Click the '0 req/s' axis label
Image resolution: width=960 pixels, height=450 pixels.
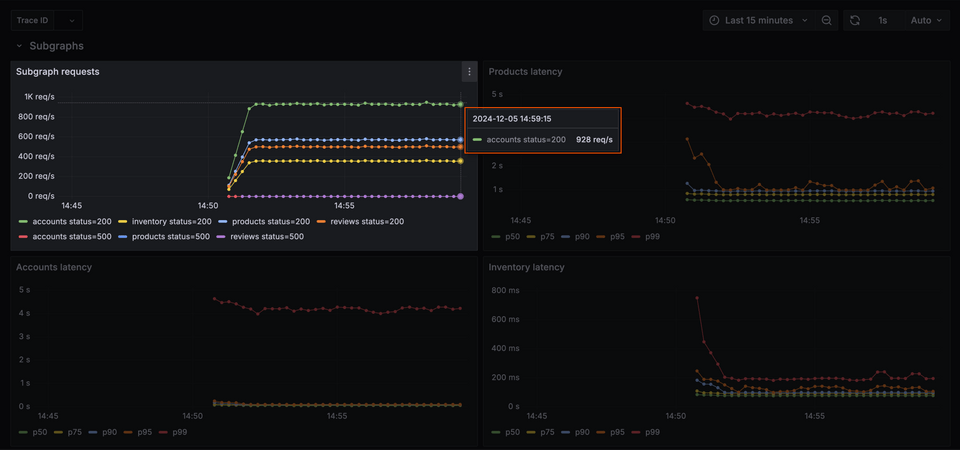click(x=41, y=196)
